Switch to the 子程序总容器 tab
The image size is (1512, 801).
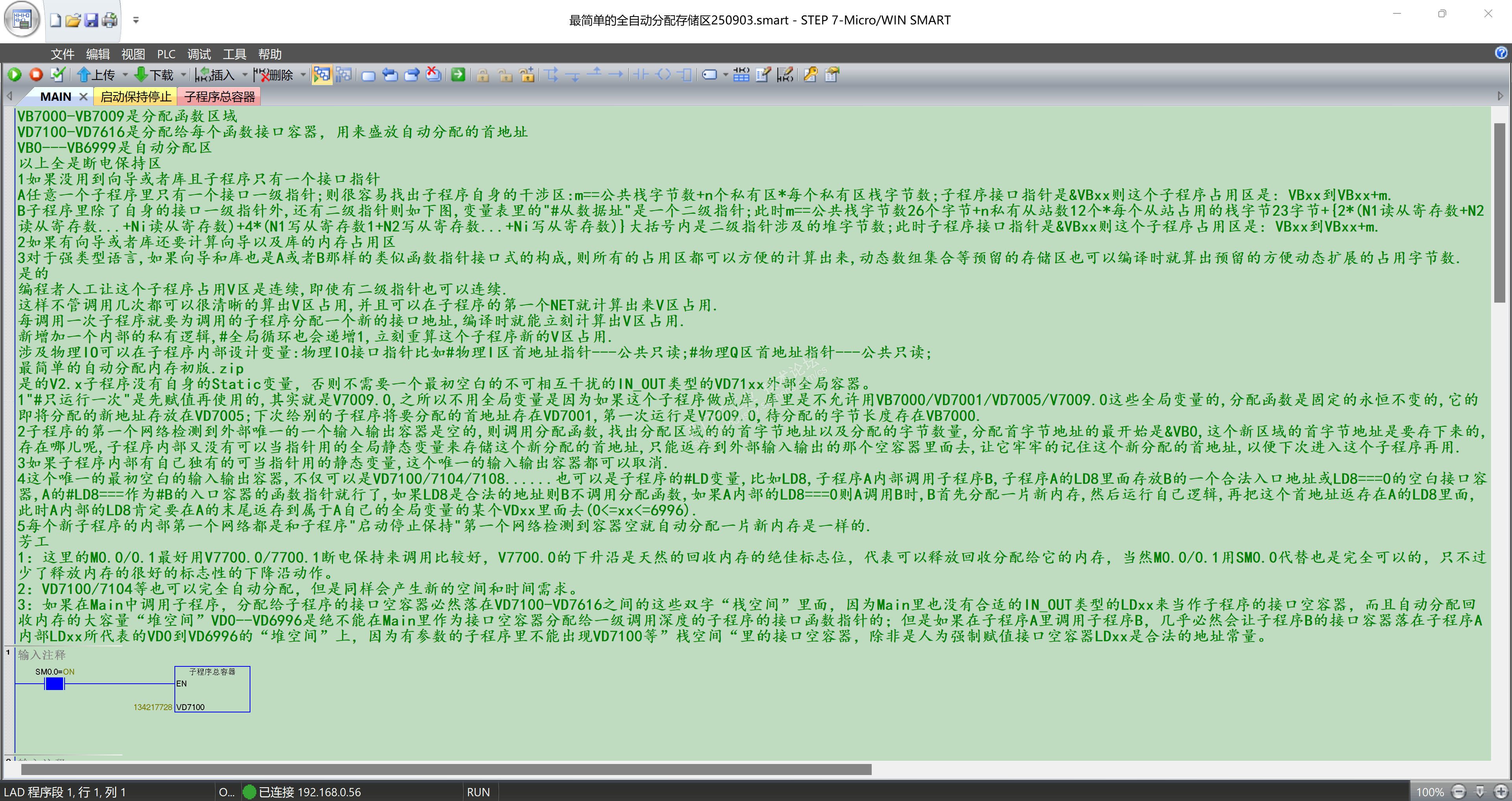[220, 97]
